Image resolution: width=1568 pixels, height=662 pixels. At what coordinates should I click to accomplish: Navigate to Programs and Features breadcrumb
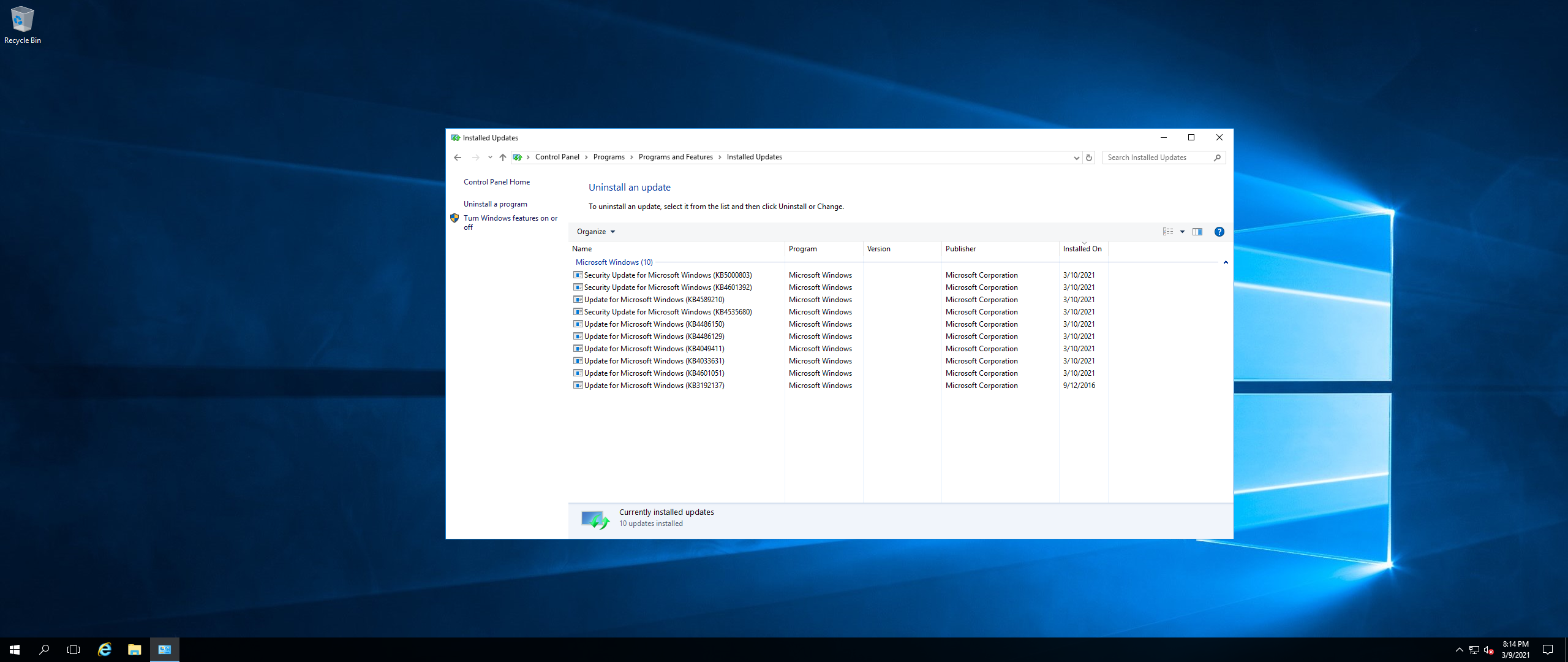click(x=676, y=157)
